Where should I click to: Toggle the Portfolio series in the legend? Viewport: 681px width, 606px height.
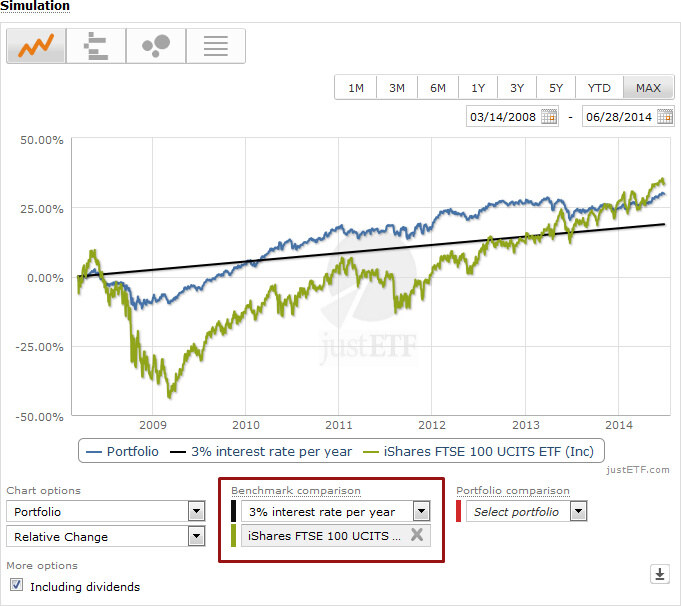(x=121, y=451)
